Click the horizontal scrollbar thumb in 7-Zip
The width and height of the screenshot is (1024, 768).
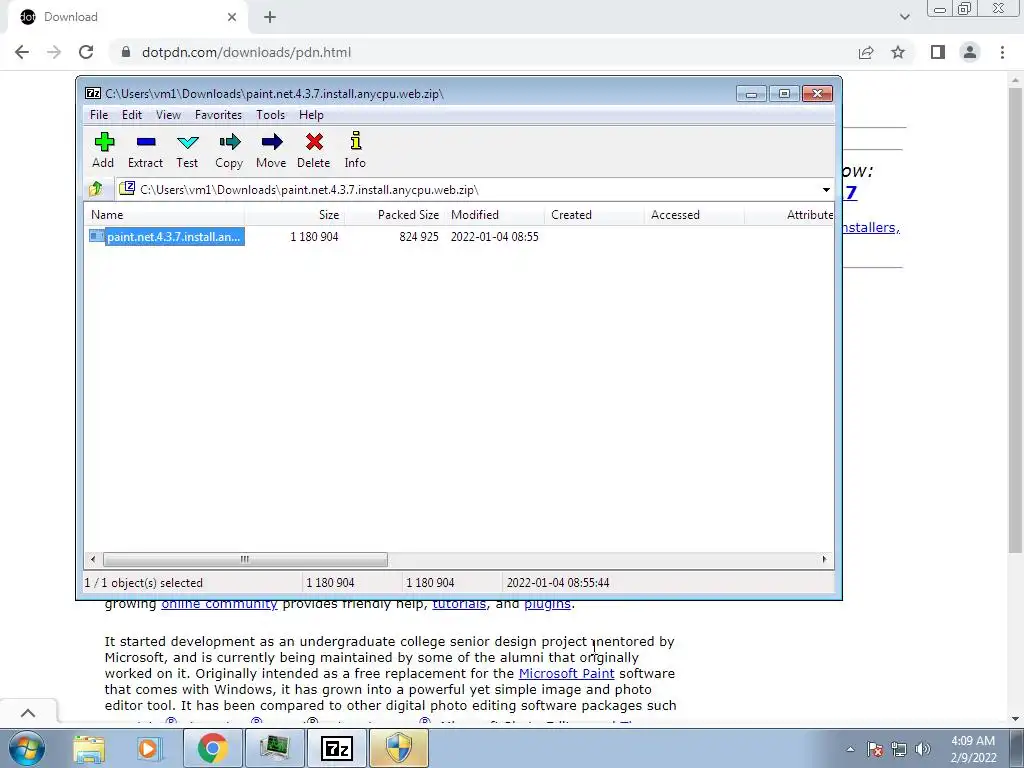[245, 559]
